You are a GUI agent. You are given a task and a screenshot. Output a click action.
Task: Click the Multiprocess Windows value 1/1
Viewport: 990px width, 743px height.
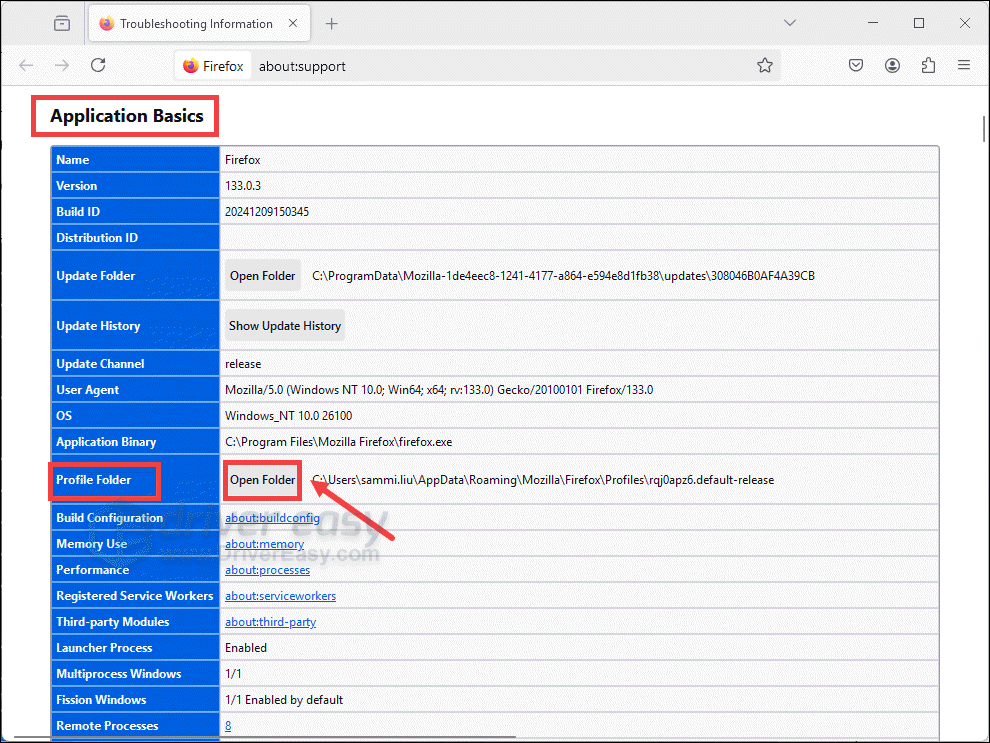pyautogui.click(x=233, y=674)
